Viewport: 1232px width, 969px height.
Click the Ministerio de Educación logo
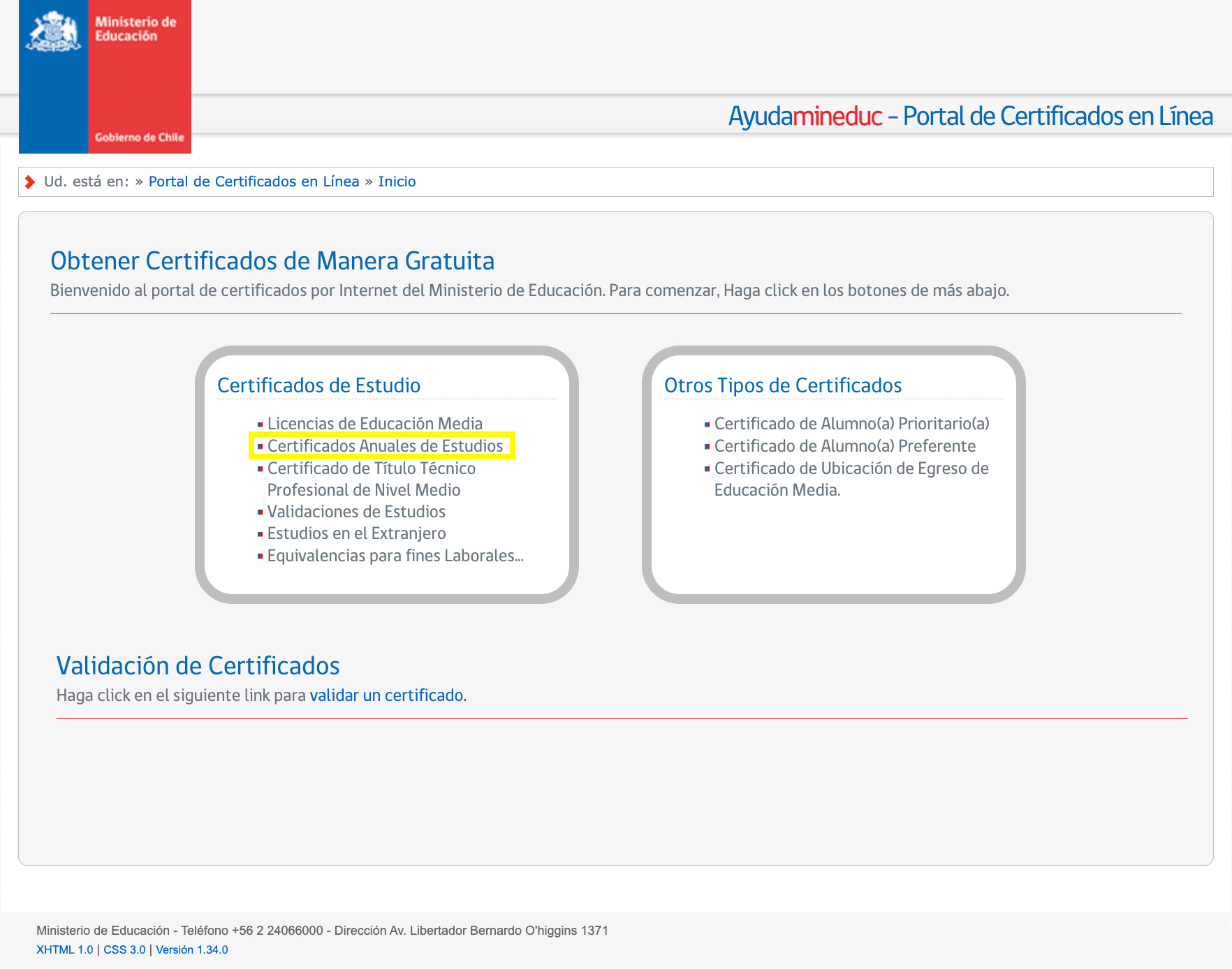pos(105,77)
